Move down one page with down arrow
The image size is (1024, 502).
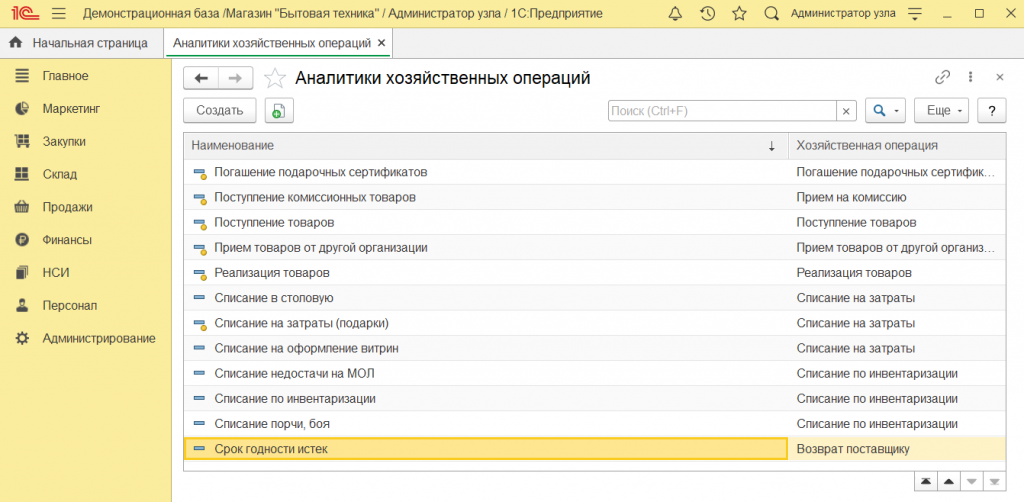tap(972, 481)
